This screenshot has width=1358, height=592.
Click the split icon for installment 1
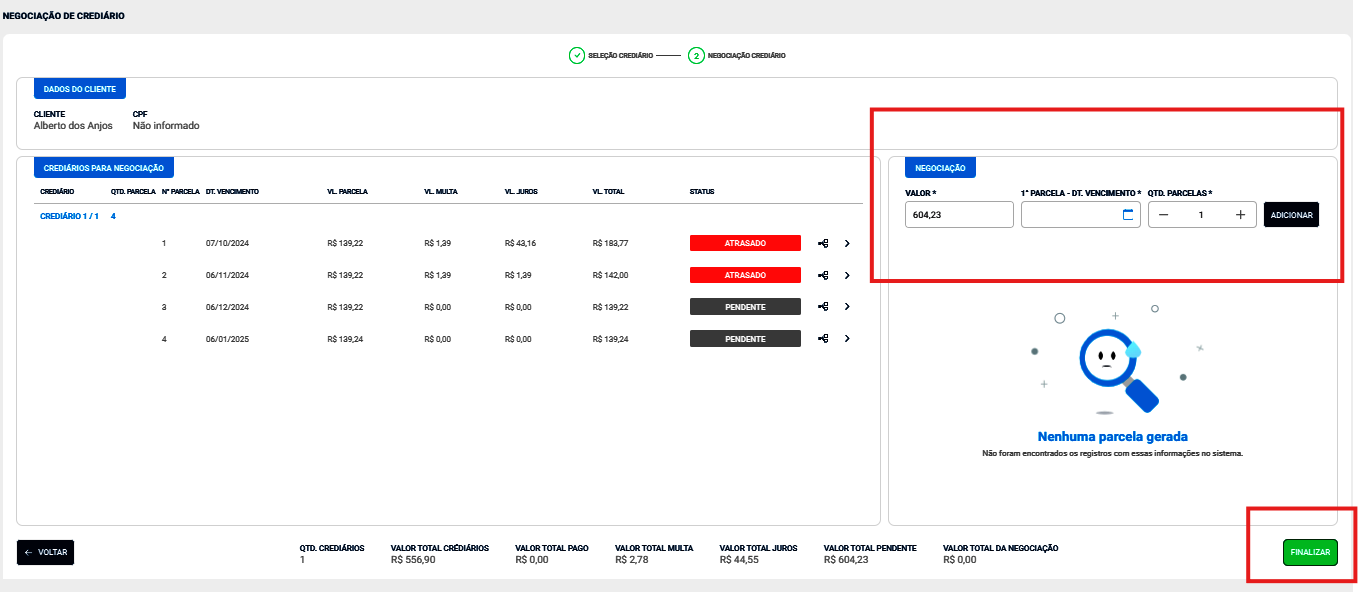coord(823,243)
